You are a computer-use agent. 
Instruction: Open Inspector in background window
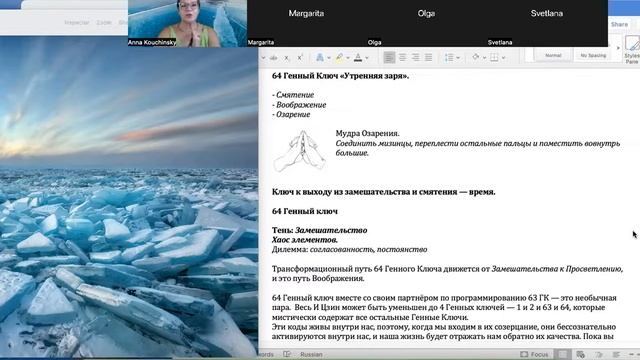pos(76,22)
